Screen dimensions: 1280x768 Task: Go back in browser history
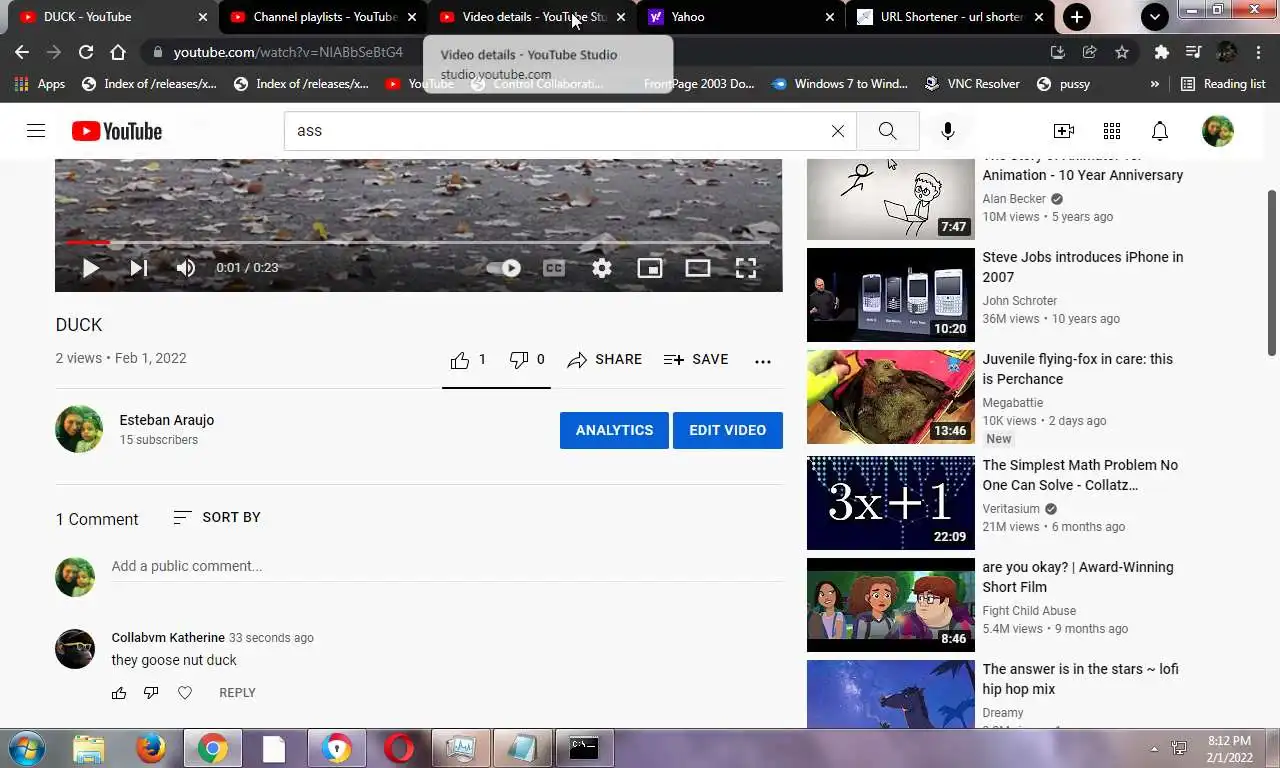click(x=22, y=52)
